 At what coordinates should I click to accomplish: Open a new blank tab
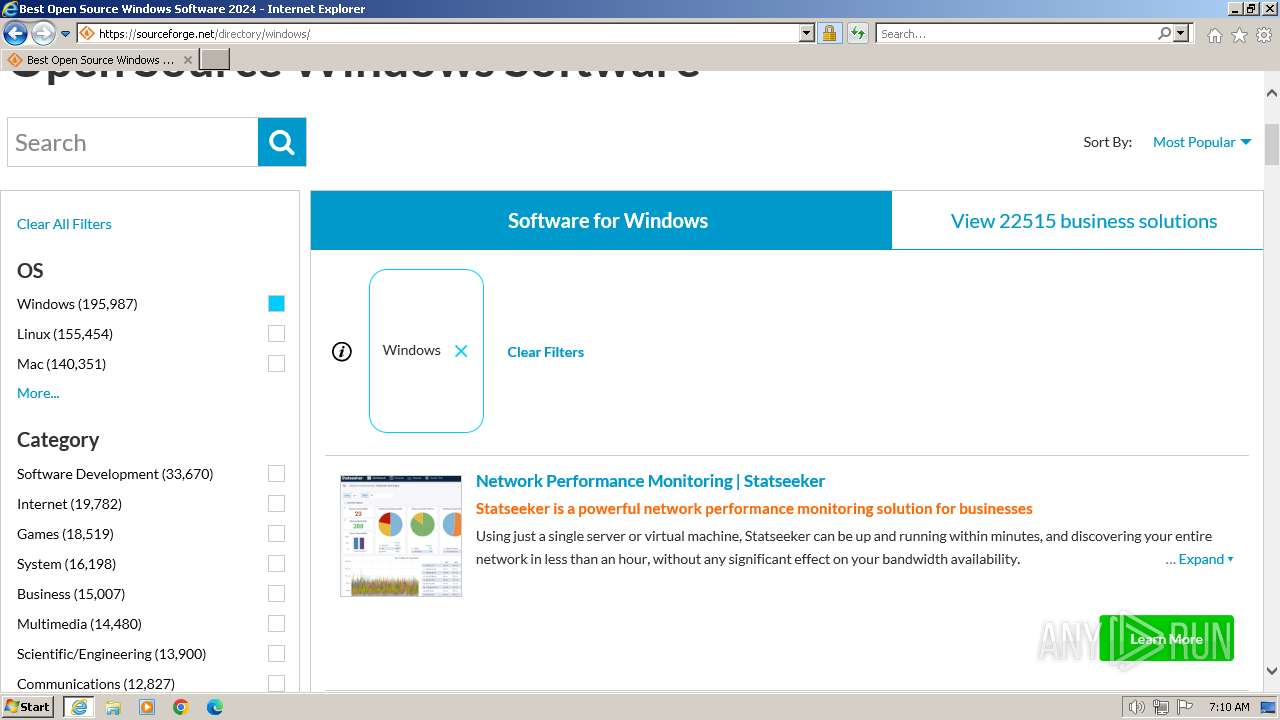(x=215, y=60)
